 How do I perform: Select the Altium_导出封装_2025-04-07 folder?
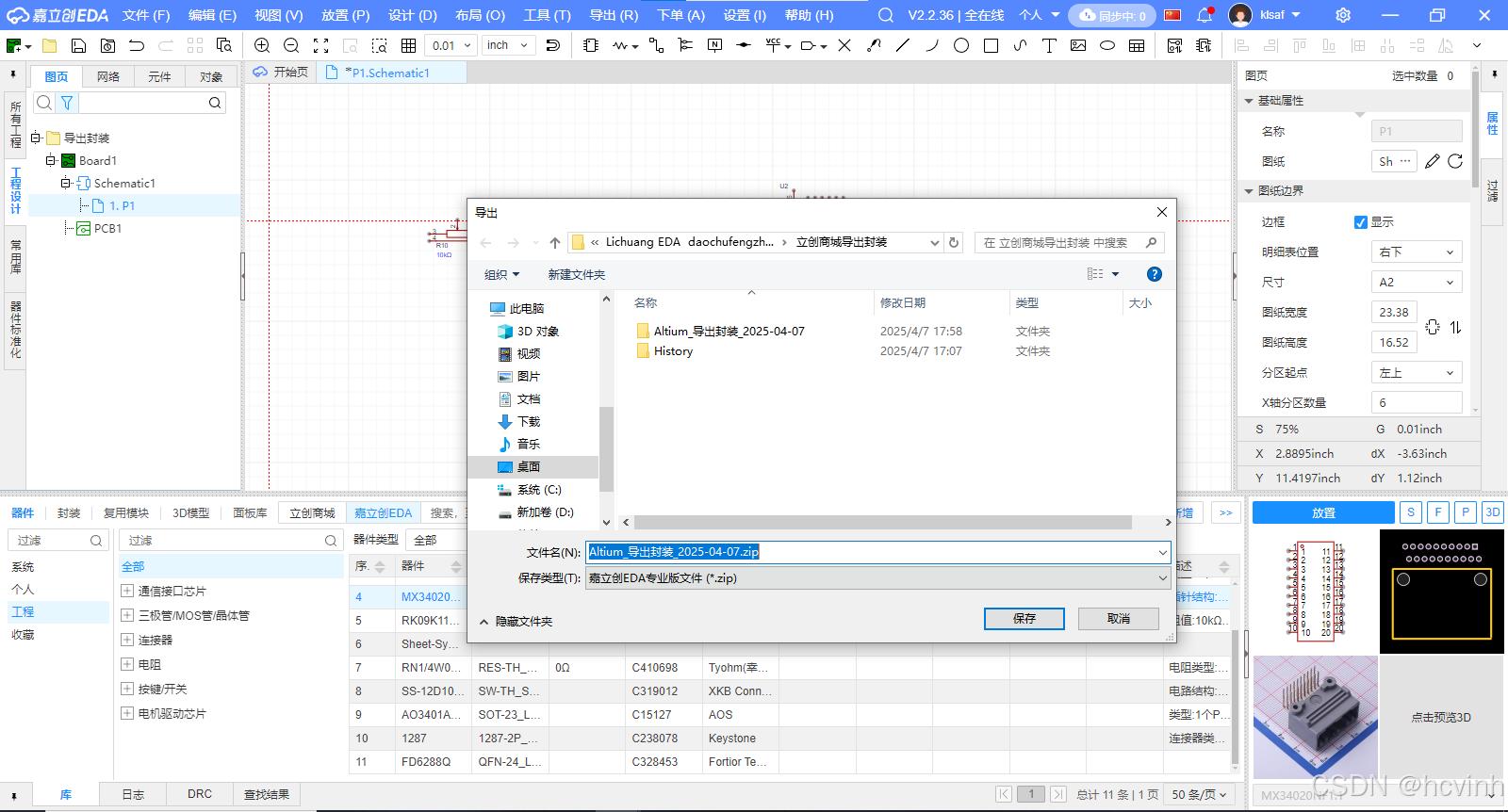click(x=720, y=332)
